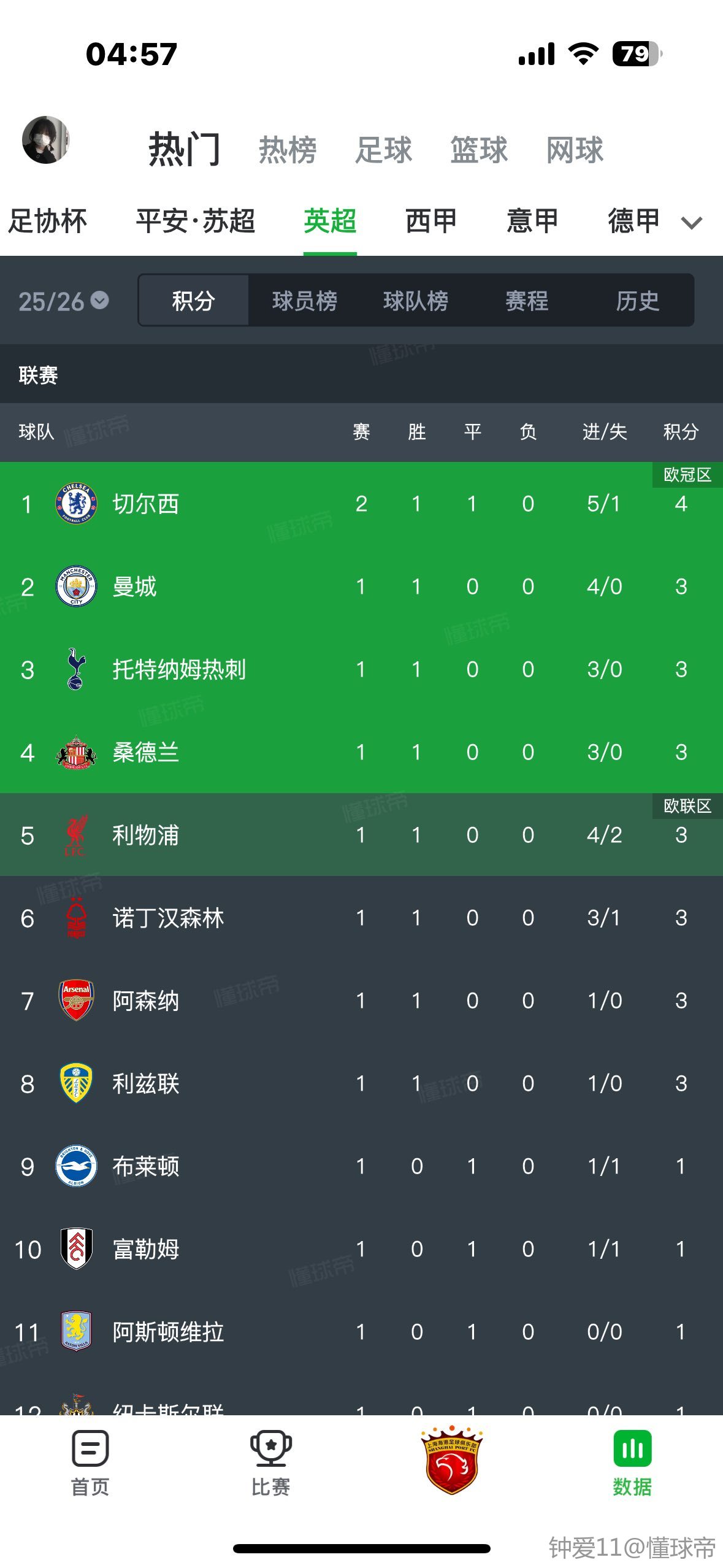Screen dimensions: 723x1568
Task: Select the 西甲 league tab
Action: click(x=431, y=221)
